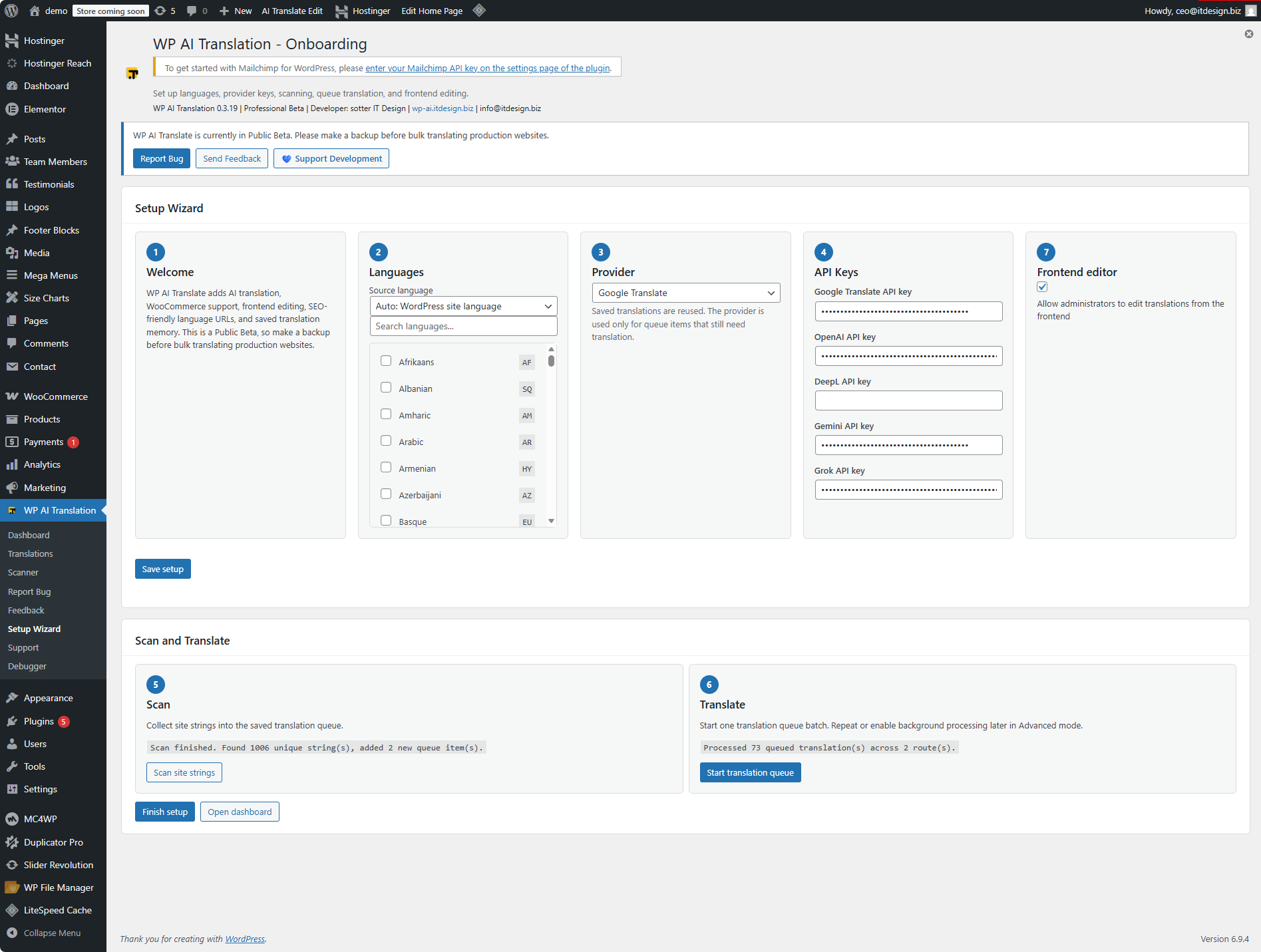Click the language list scrollbar thumb

pyautogui.click(x=551, y=361)
